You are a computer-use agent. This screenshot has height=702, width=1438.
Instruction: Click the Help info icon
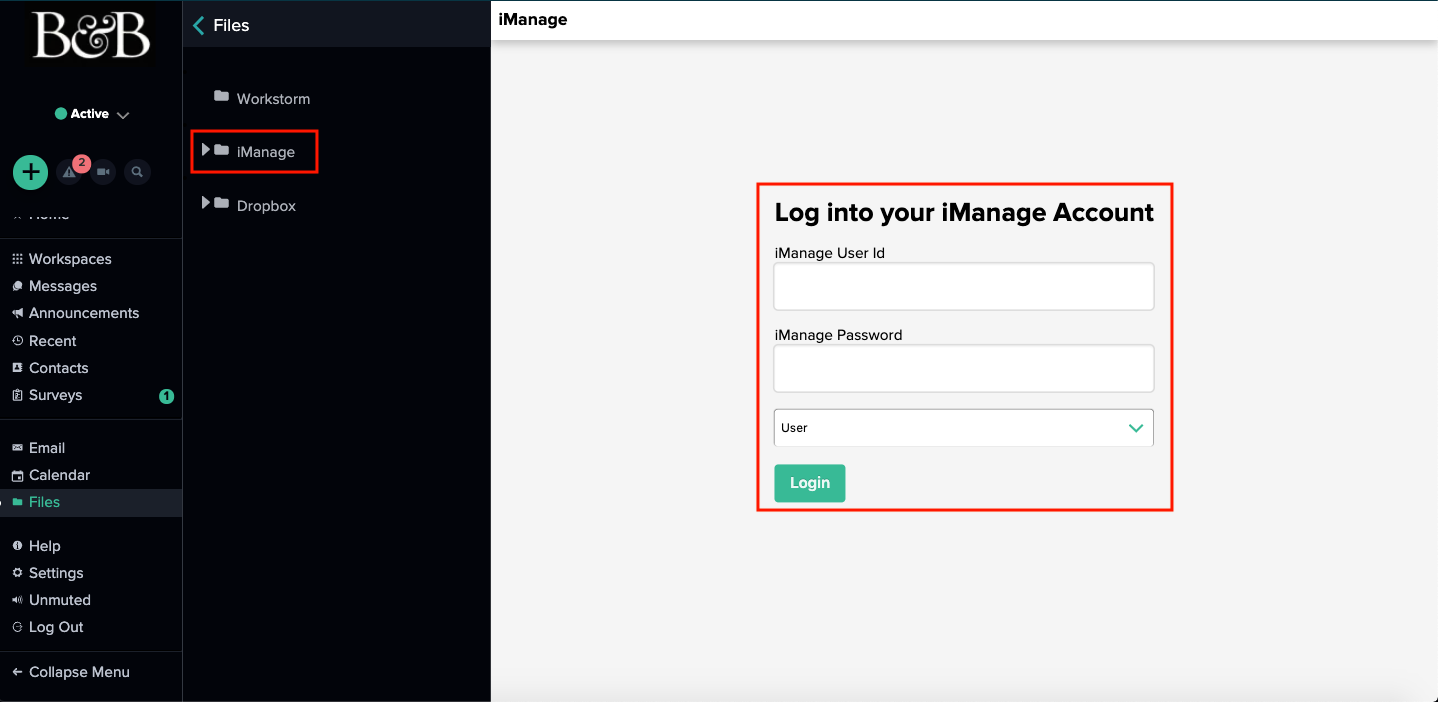17,546
